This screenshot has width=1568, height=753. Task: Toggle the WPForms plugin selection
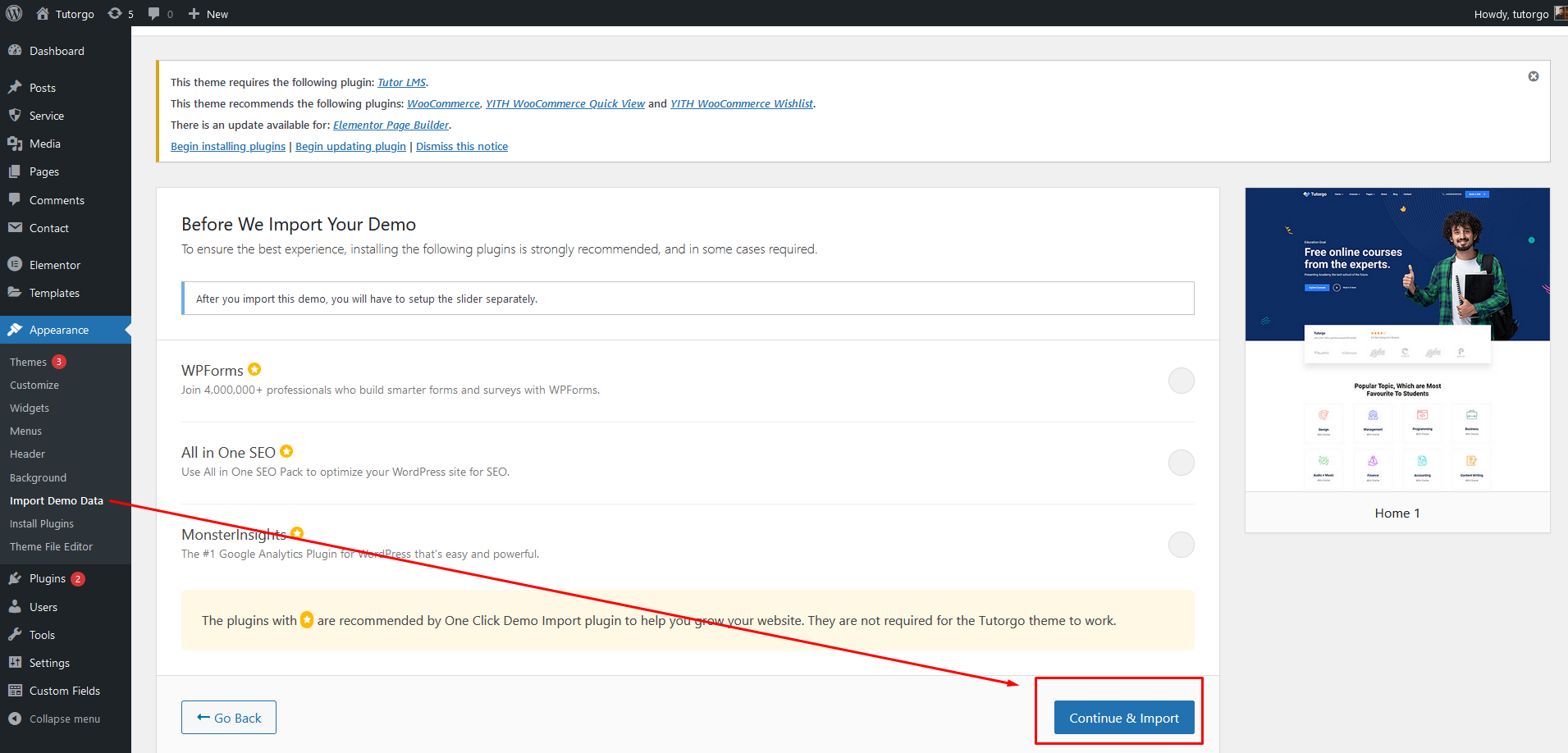1181,381
